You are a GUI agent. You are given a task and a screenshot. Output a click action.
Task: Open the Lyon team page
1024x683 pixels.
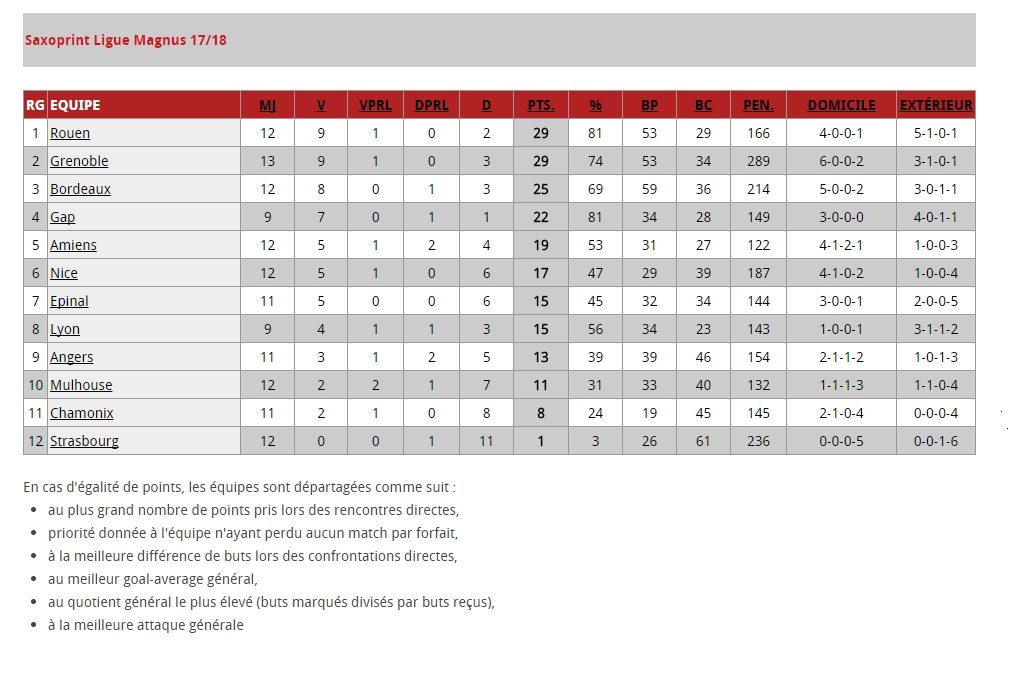click(x=65, y=329)
